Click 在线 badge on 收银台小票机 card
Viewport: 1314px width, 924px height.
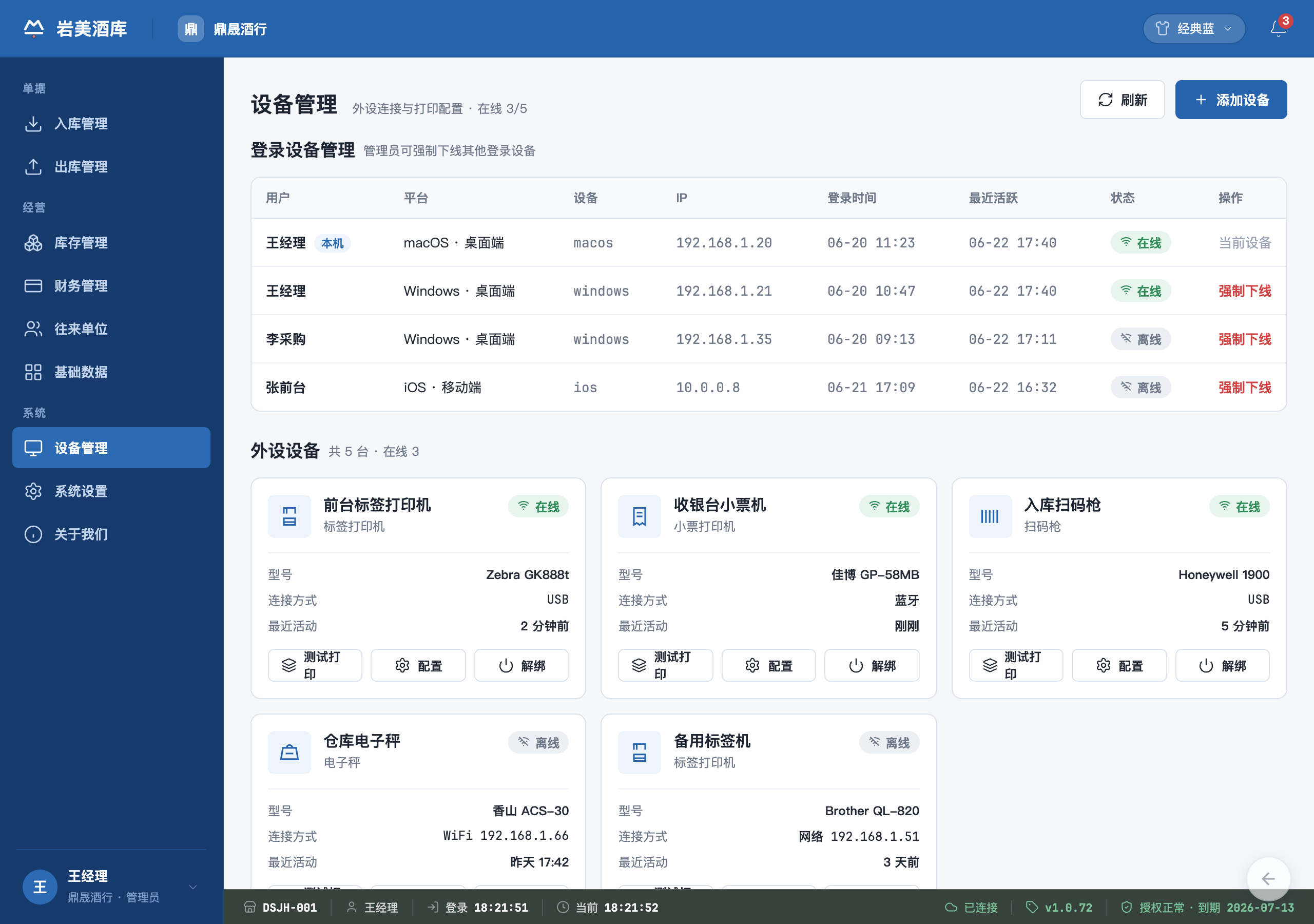(889, 507)
